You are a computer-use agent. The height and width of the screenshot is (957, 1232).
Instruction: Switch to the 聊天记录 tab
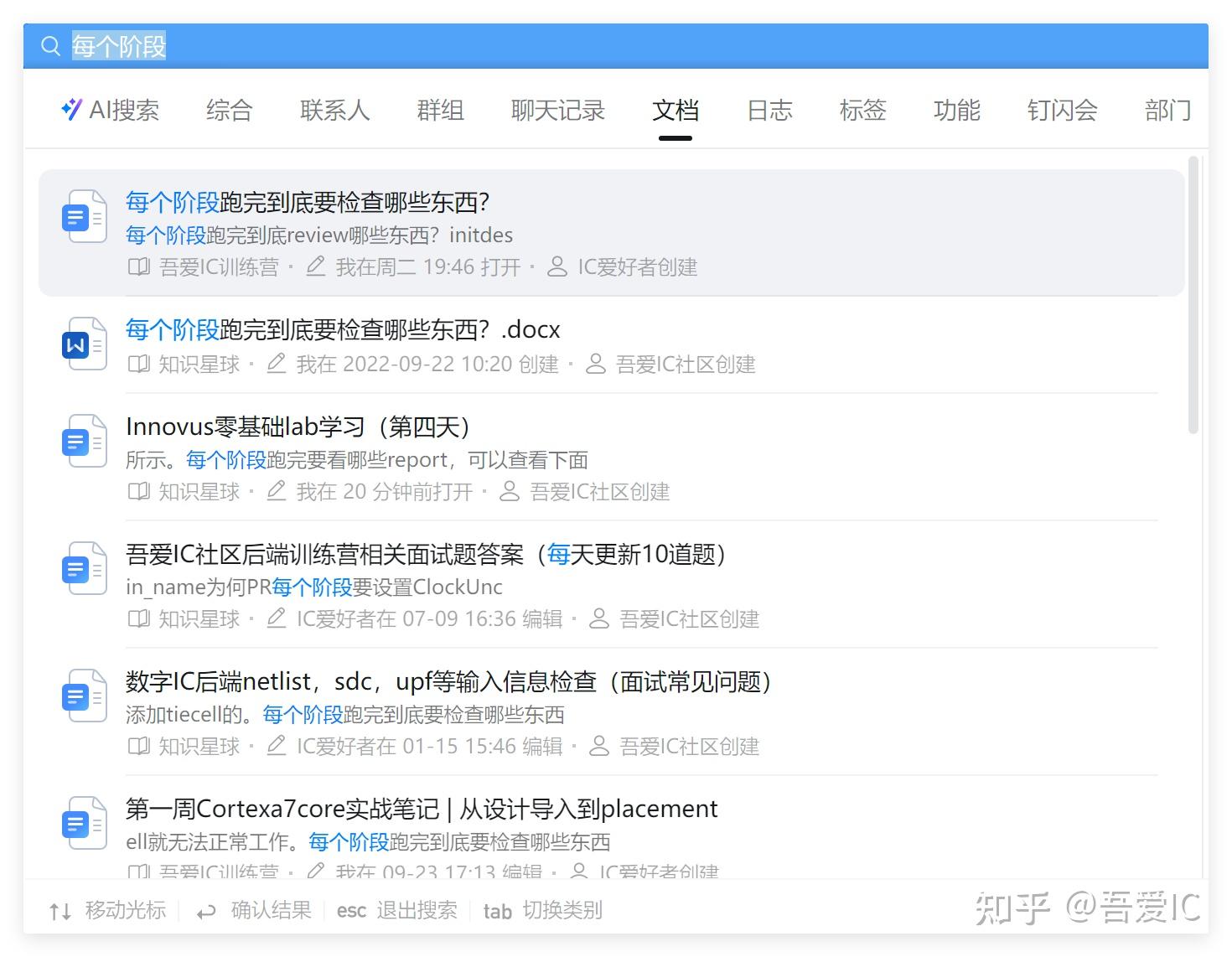pos(557,111)
